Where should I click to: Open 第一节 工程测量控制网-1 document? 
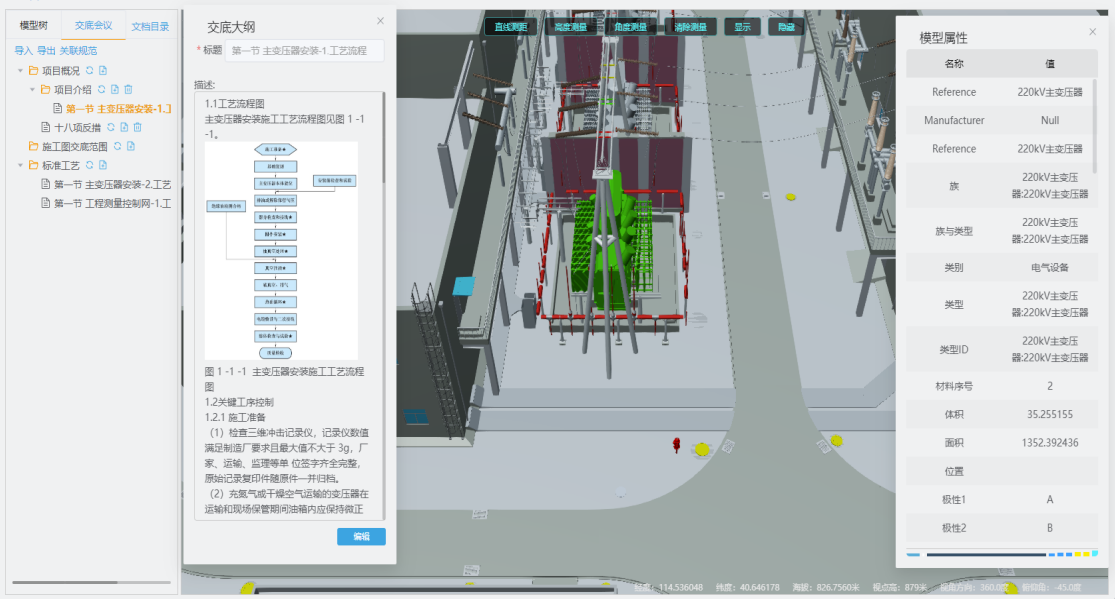click(x=112, y=203)
